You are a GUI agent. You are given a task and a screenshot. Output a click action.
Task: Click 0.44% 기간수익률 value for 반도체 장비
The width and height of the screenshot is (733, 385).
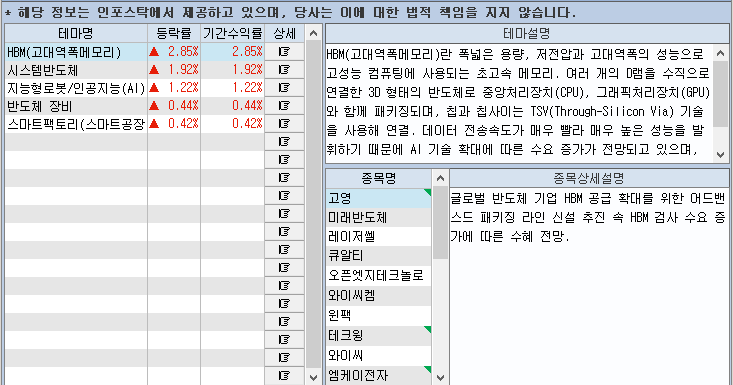(x=247, y=106)
